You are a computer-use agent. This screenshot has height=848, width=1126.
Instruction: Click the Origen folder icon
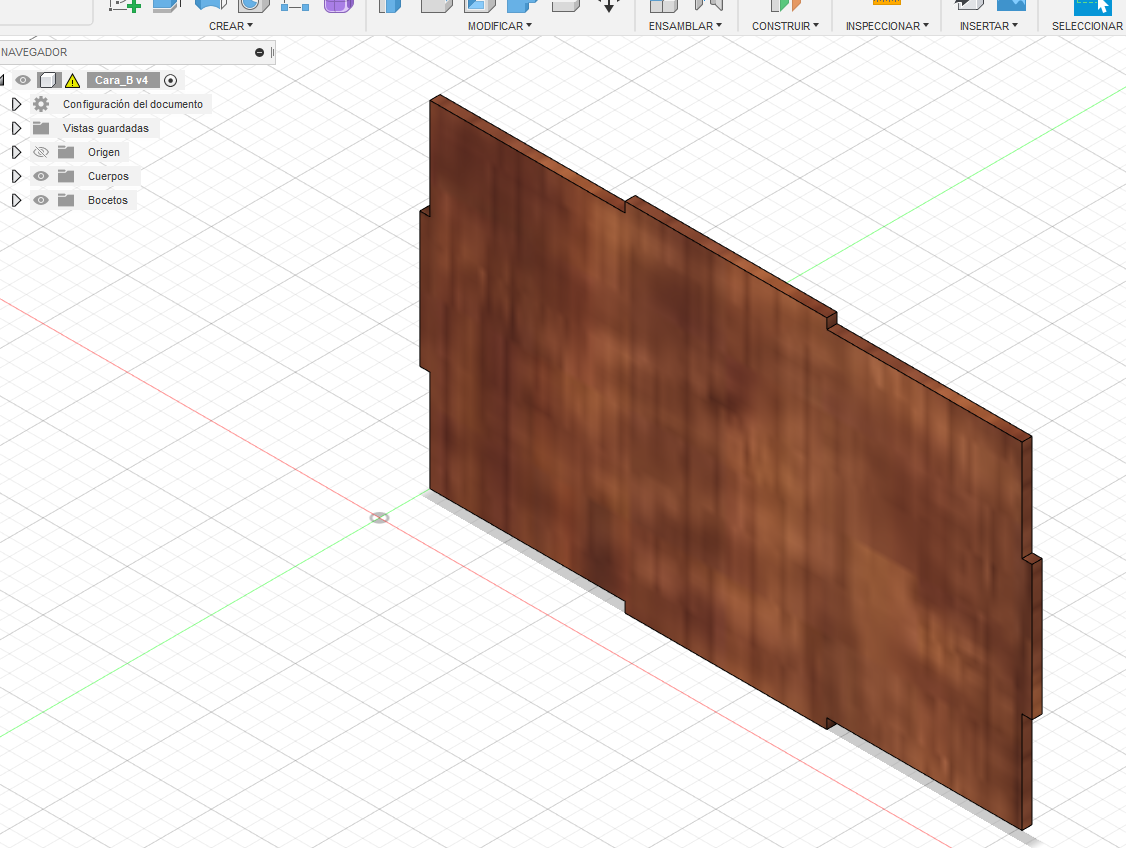pyautogui.click(x=66, y=152)
